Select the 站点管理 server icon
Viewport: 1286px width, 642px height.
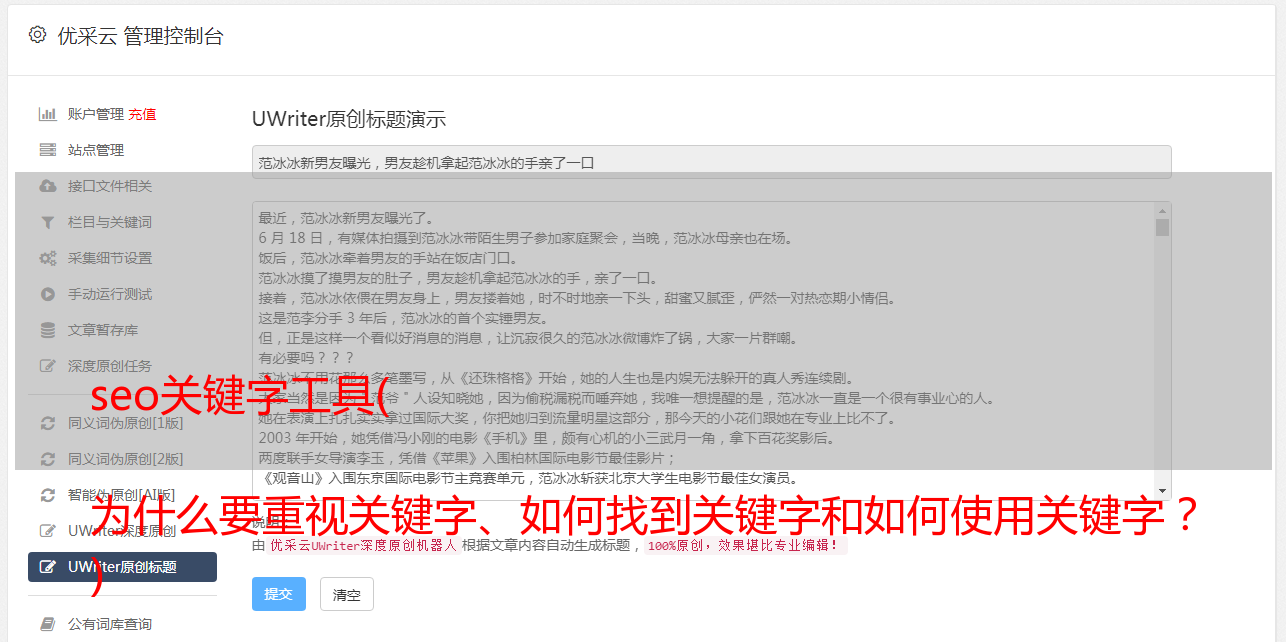tap(47, 150)
